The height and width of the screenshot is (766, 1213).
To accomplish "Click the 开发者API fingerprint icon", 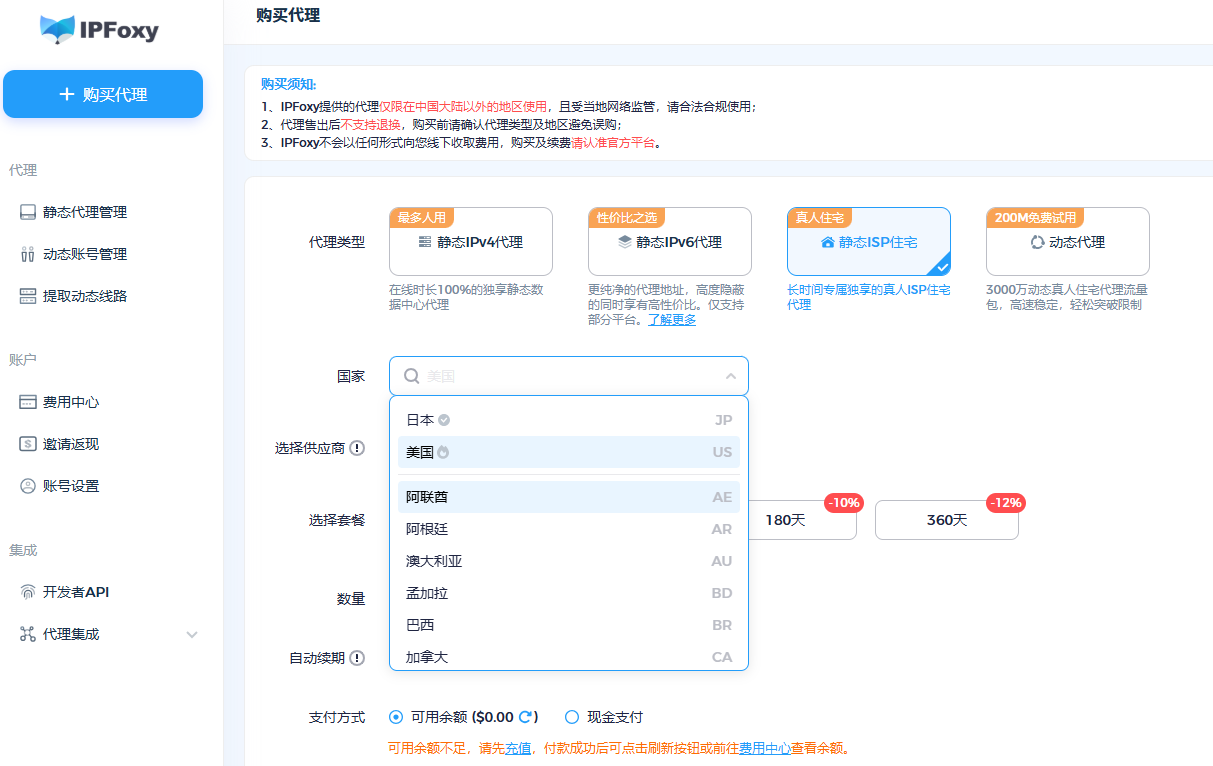I will 28,592.
